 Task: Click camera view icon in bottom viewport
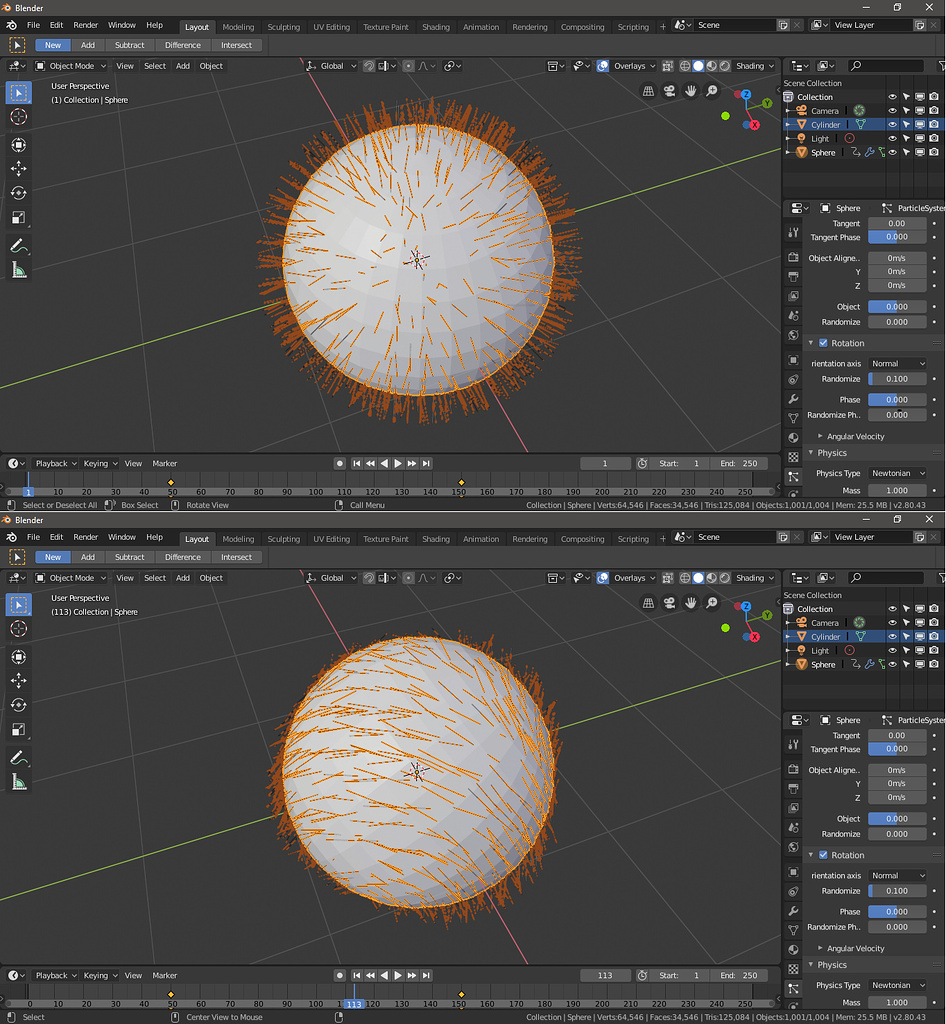(669, 603)
